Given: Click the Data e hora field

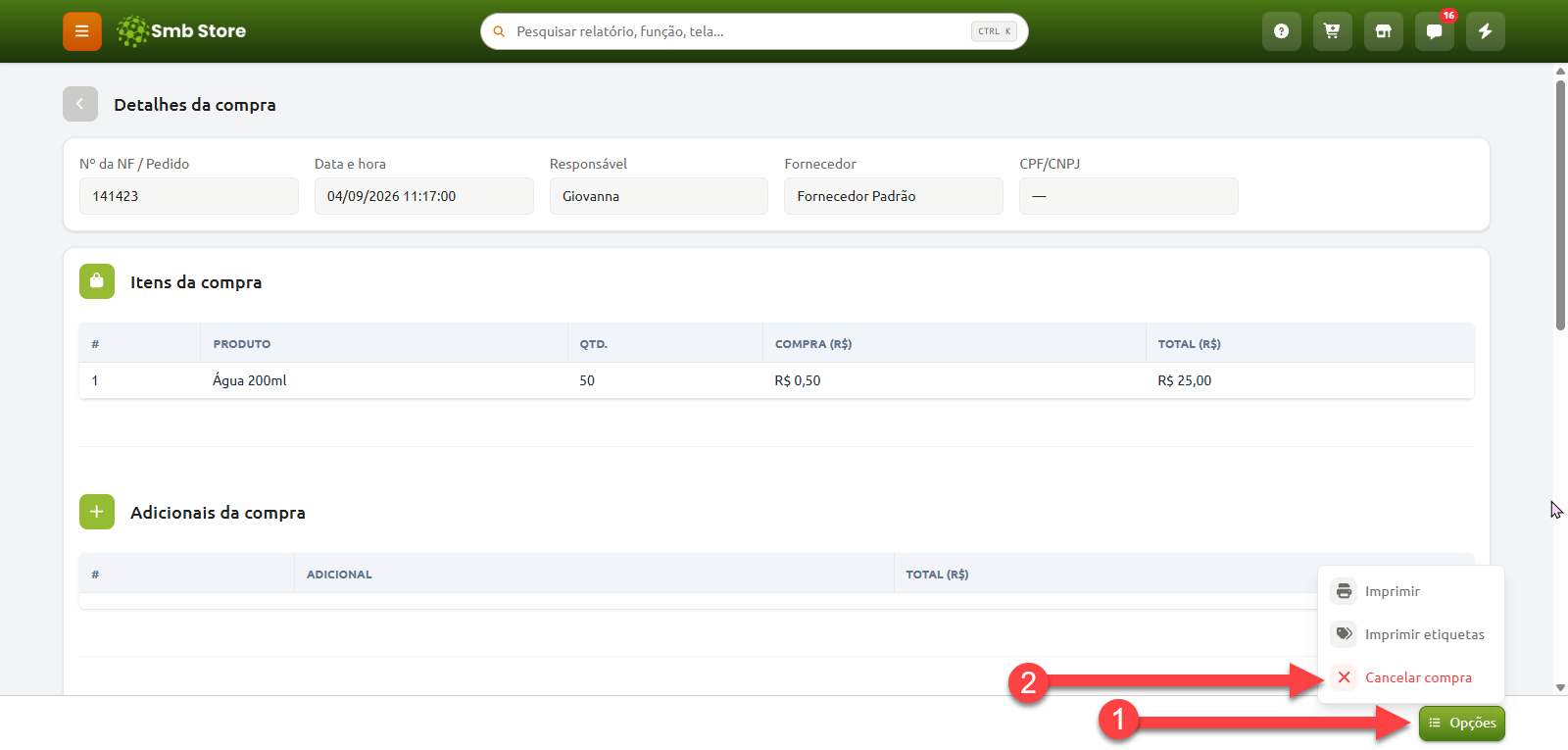Looking at the screenshot, I should click(x=424, y=196).
